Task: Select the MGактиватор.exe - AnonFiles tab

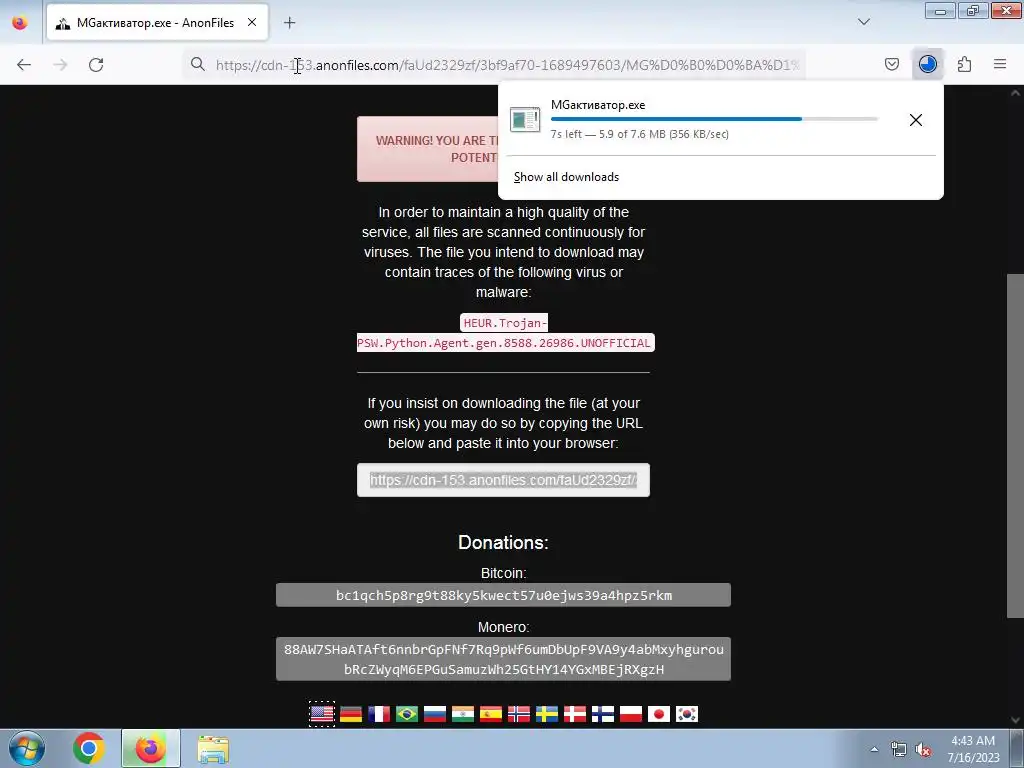Action: [x=157, y=23]
